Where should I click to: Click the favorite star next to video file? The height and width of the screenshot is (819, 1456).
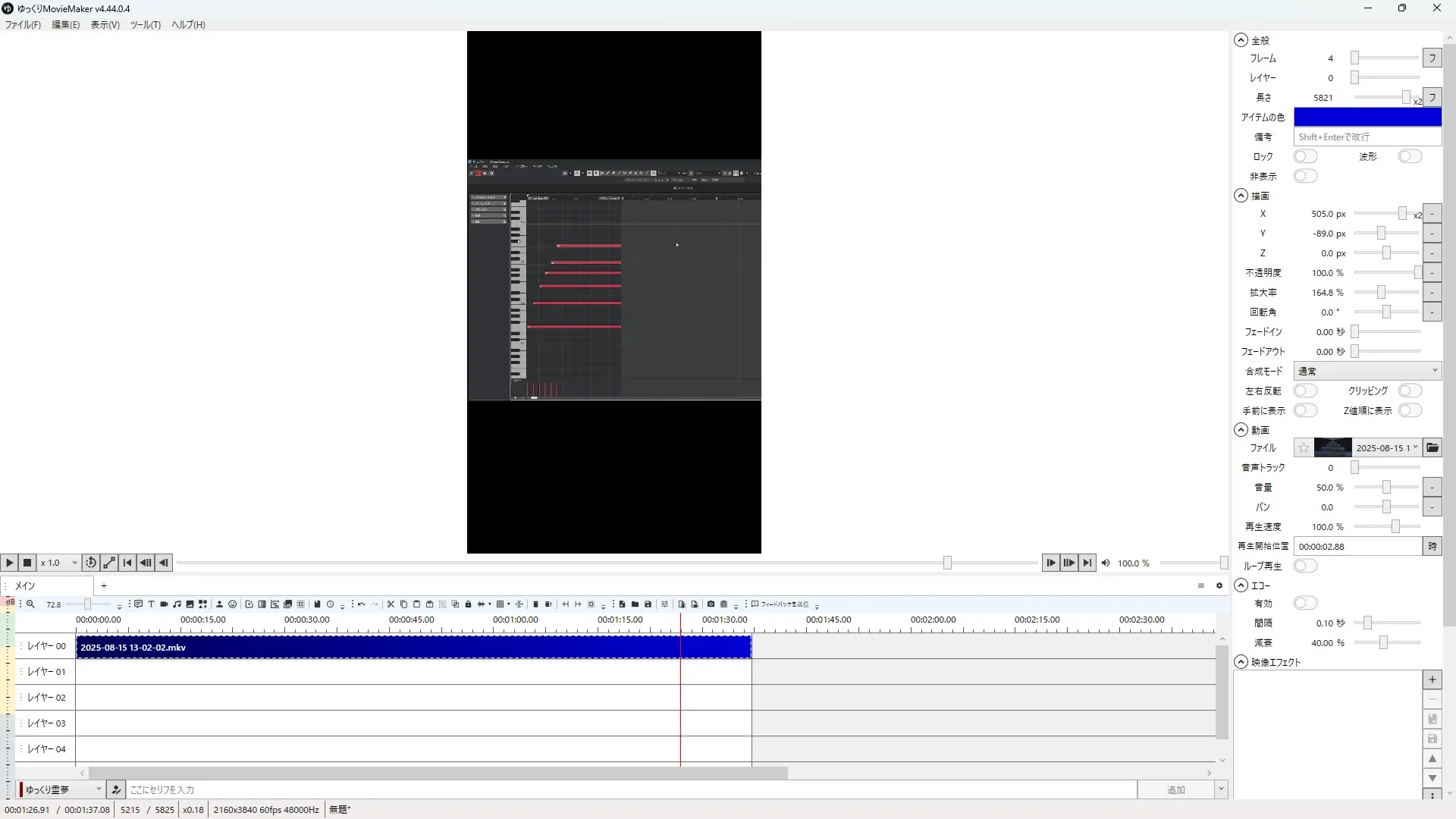(1303, 447)
